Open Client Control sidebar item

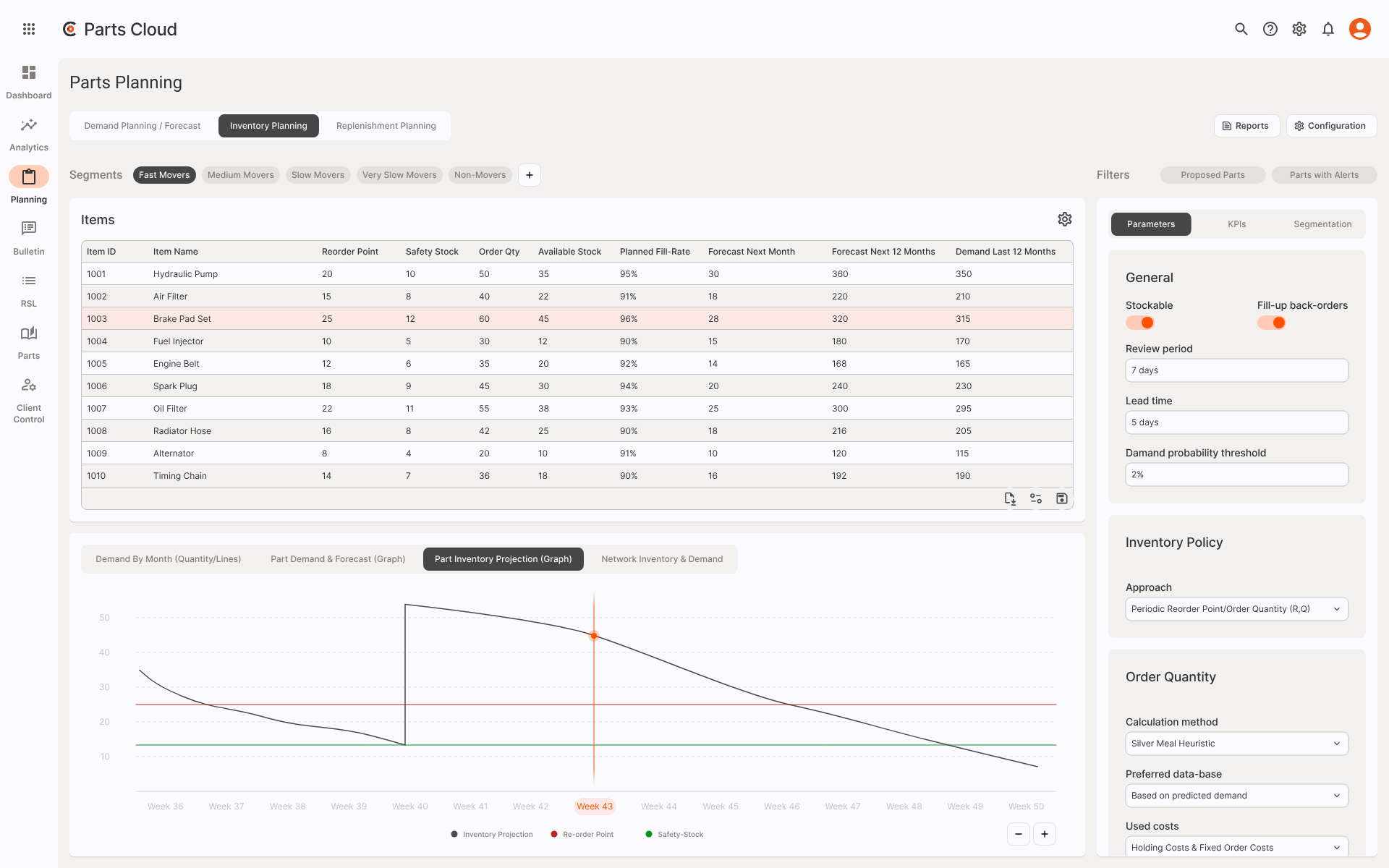(x=29, y=400)
